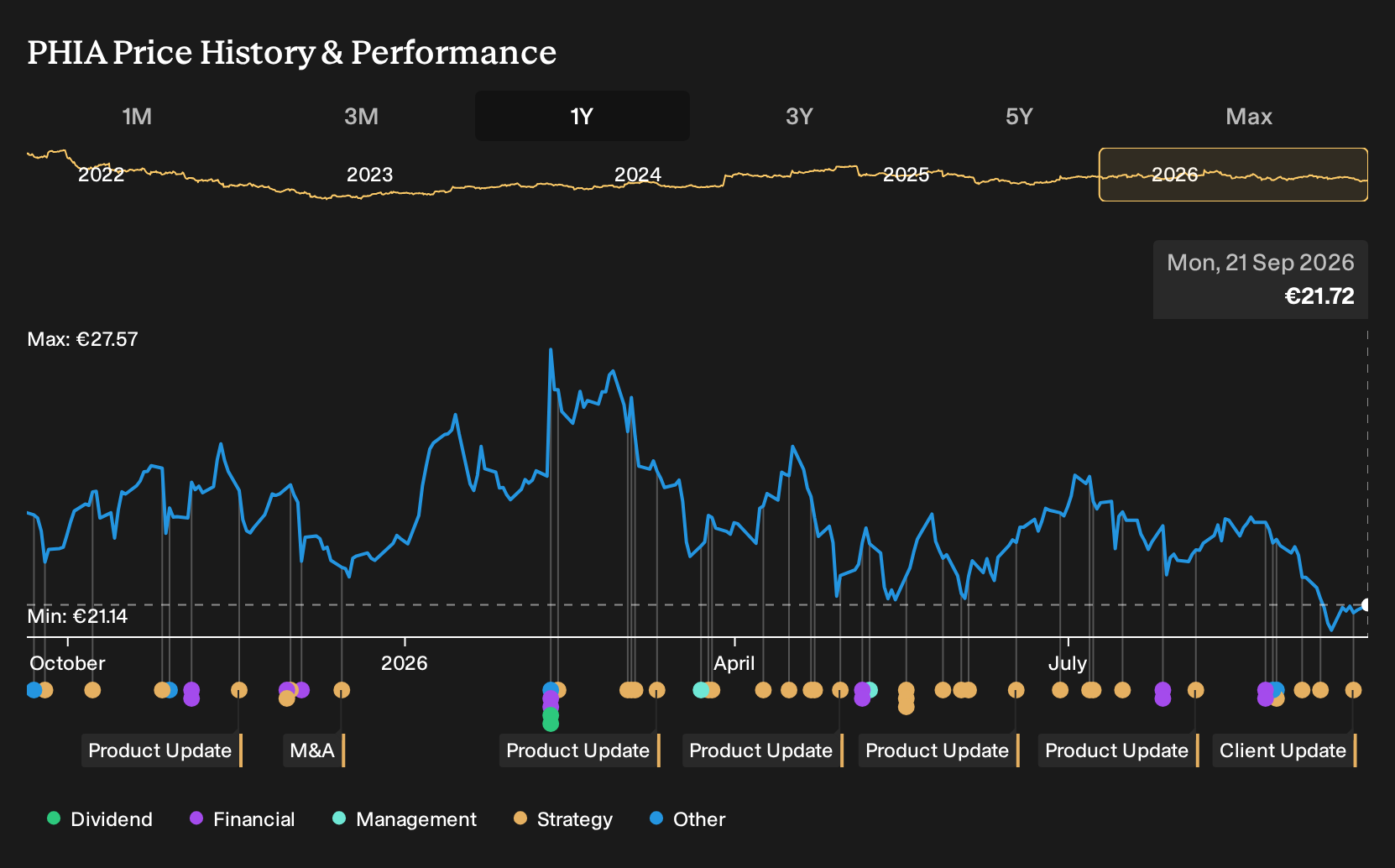Click the purple Financial dot pair in October
The image size is (1395, 868).
[x=191, y=694]
